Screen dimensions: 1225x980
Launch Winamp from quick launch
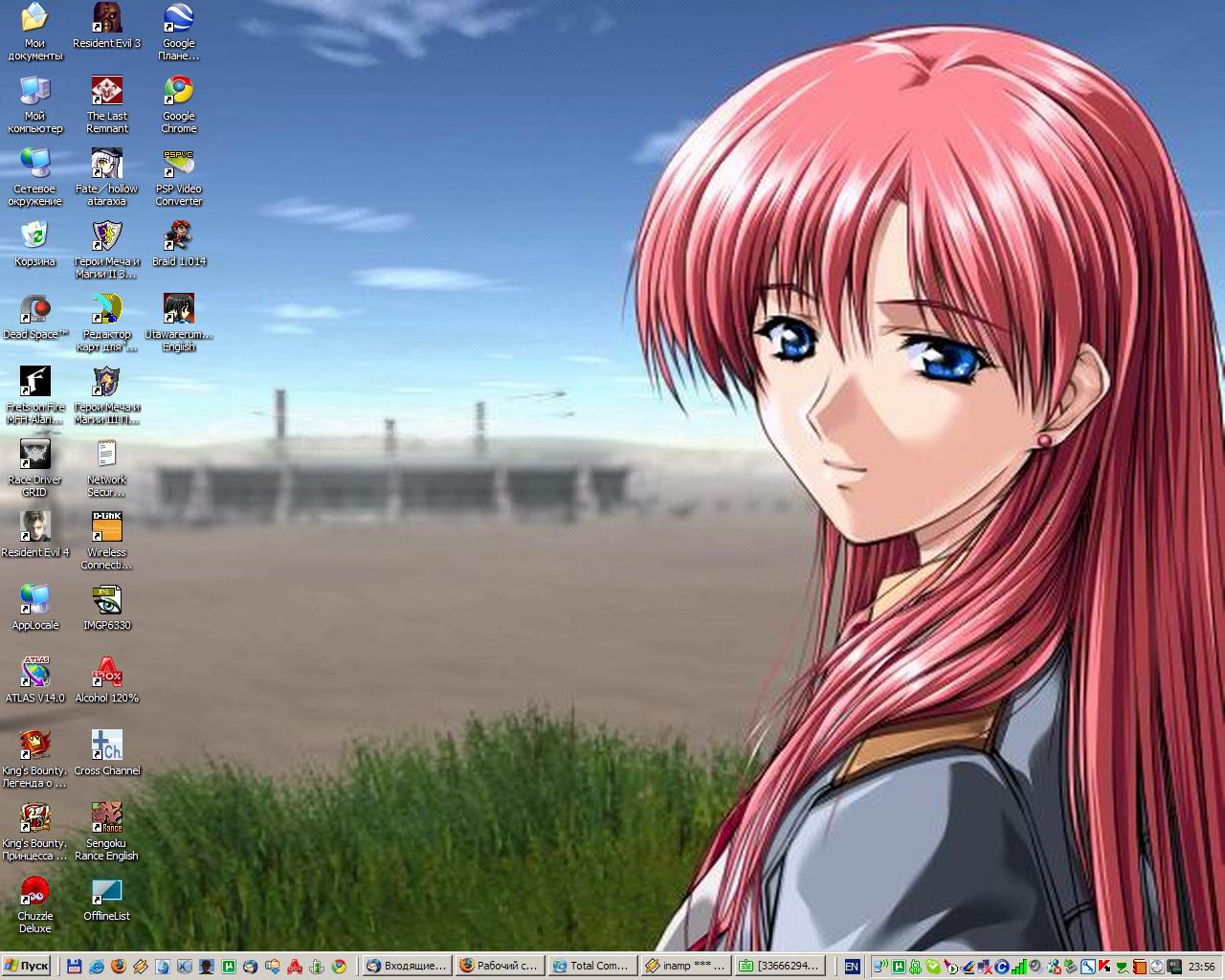click(140, 967)
